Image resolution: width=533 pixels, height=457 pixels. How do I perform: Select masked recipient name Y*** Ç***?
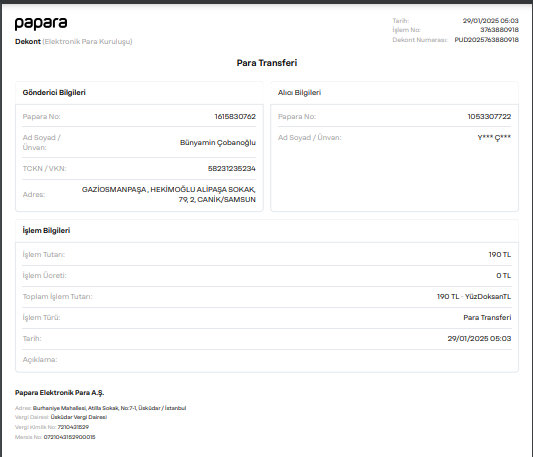point(494,138)
